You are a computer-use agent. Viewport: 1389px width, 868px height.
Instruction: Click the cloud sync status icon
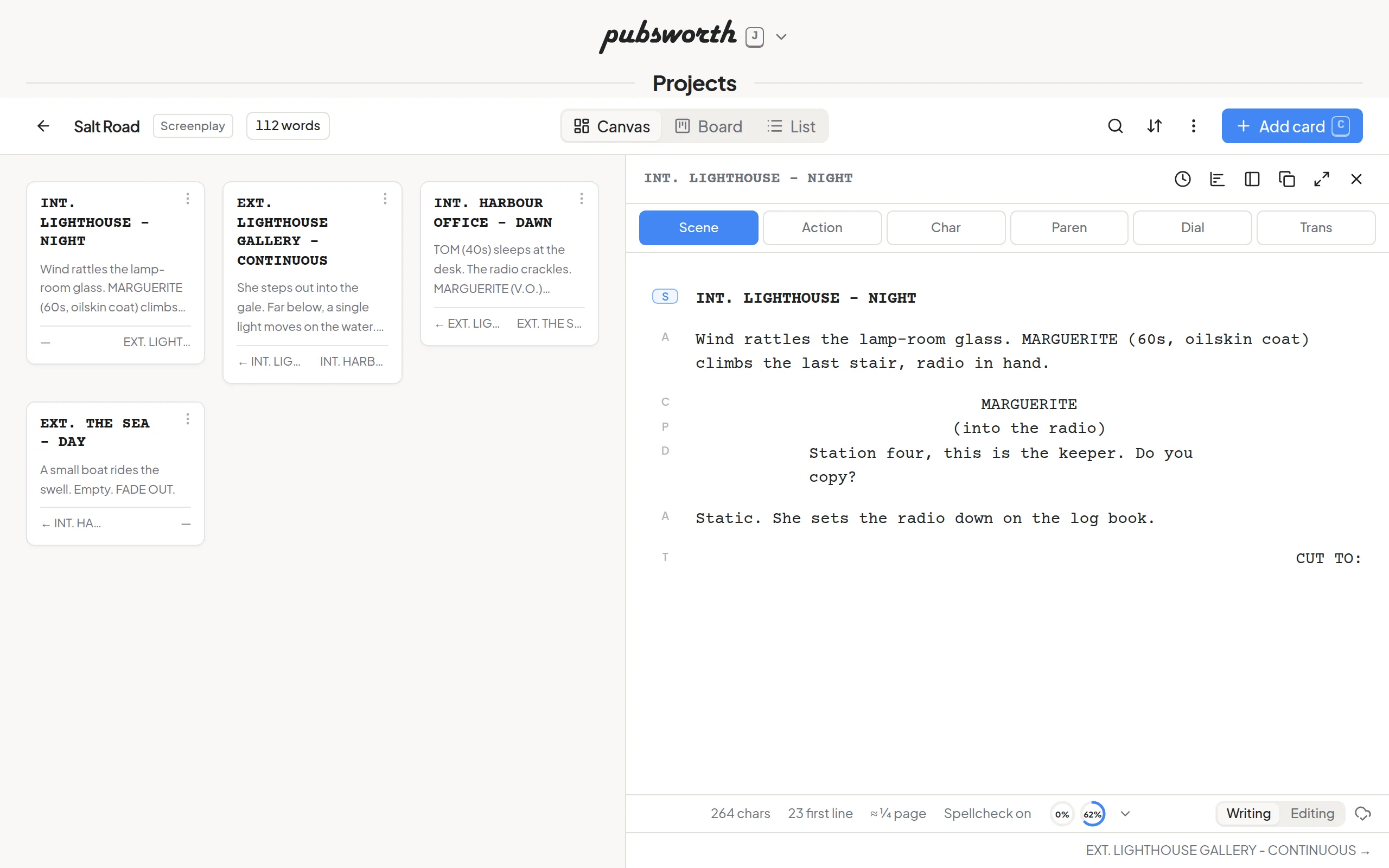pyautogui.click(x=1362, y=813)
